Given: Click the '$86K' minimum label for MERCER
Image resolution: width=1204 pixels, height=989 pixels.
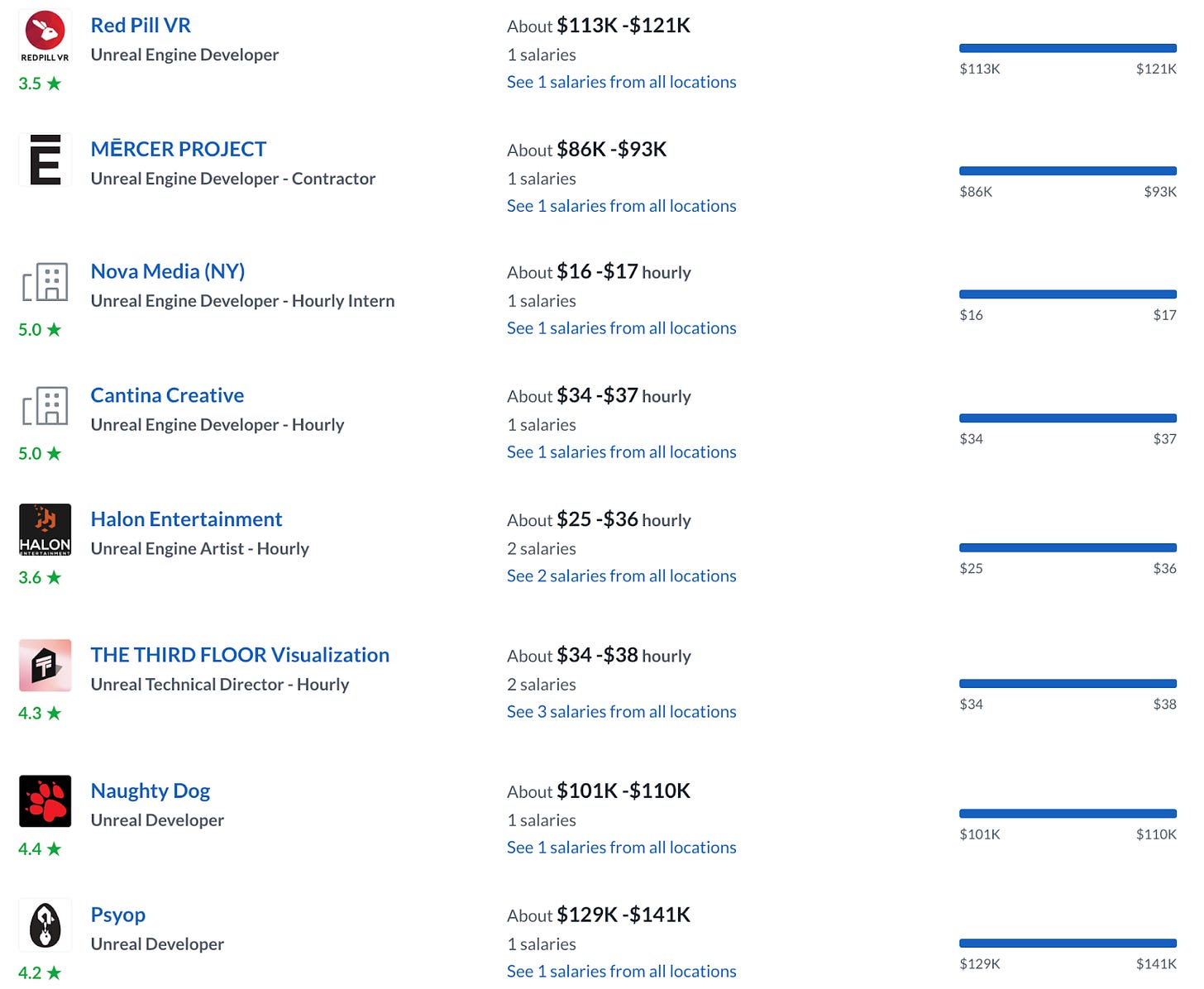Looking at the screenshot, I should (x=976, y=192).
